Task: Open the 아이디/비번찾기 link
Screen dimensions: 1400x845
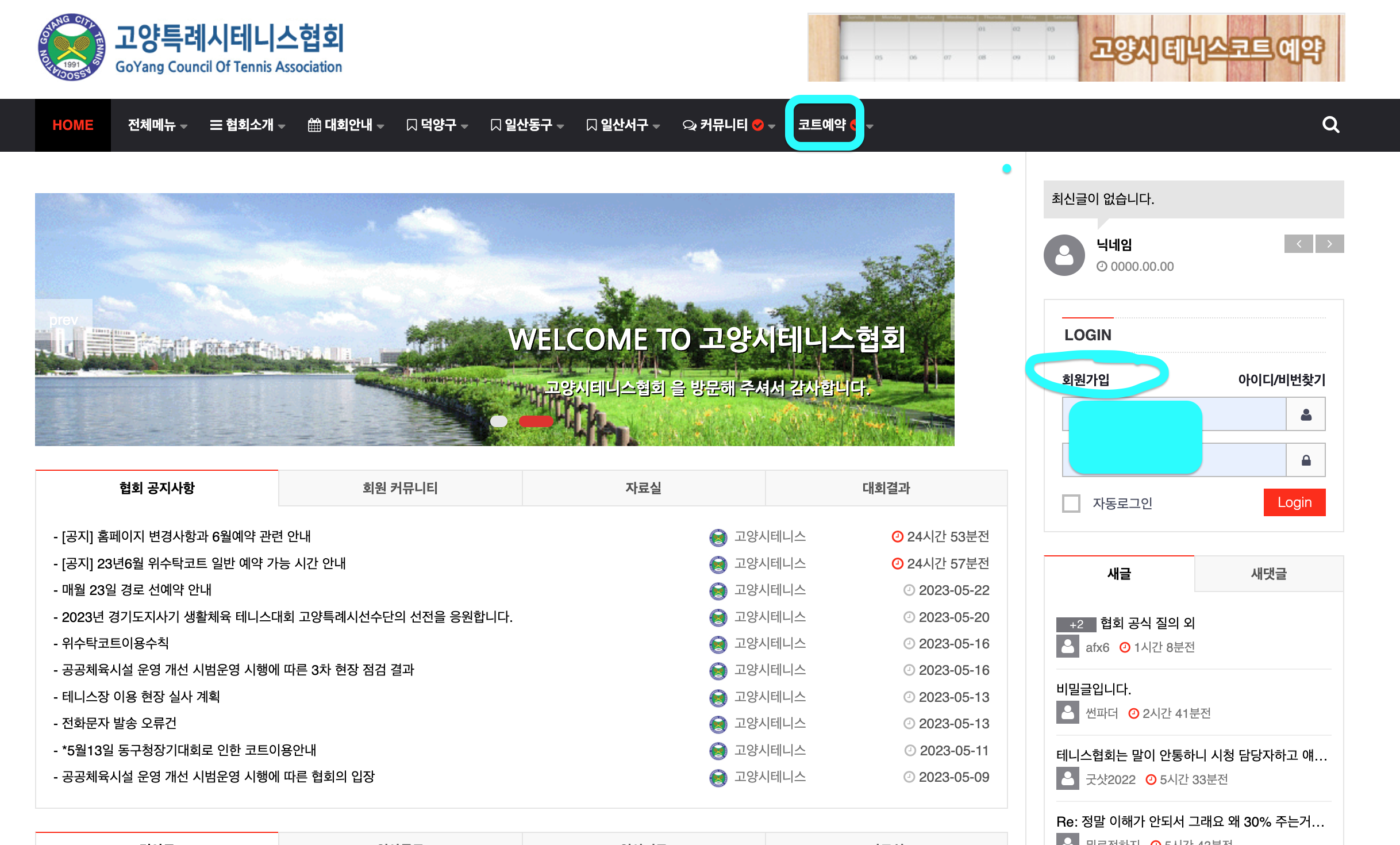Action: [1281, 380]
